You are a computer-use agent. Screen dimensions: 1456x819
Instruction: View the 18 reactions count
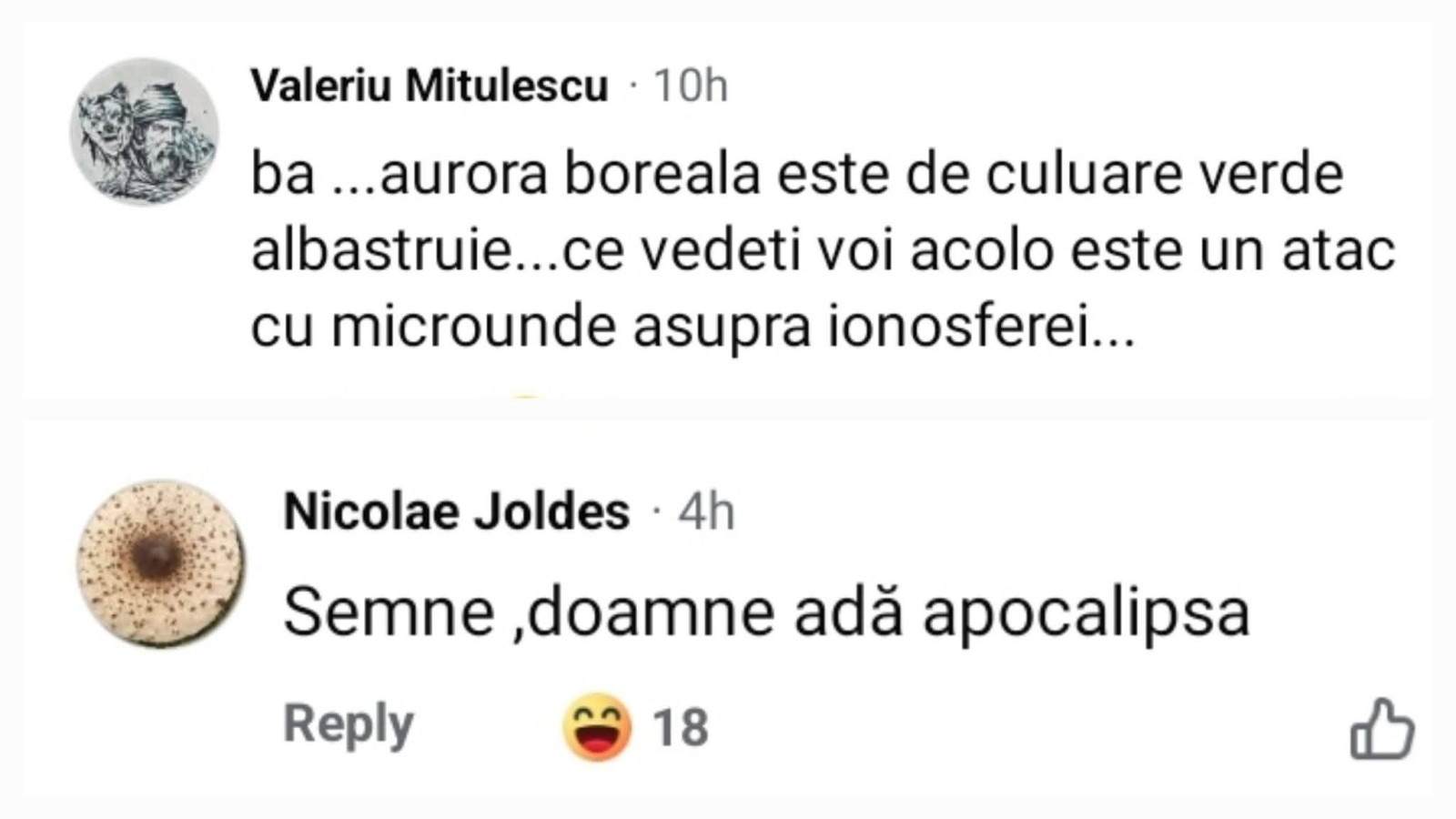(681, 728)
